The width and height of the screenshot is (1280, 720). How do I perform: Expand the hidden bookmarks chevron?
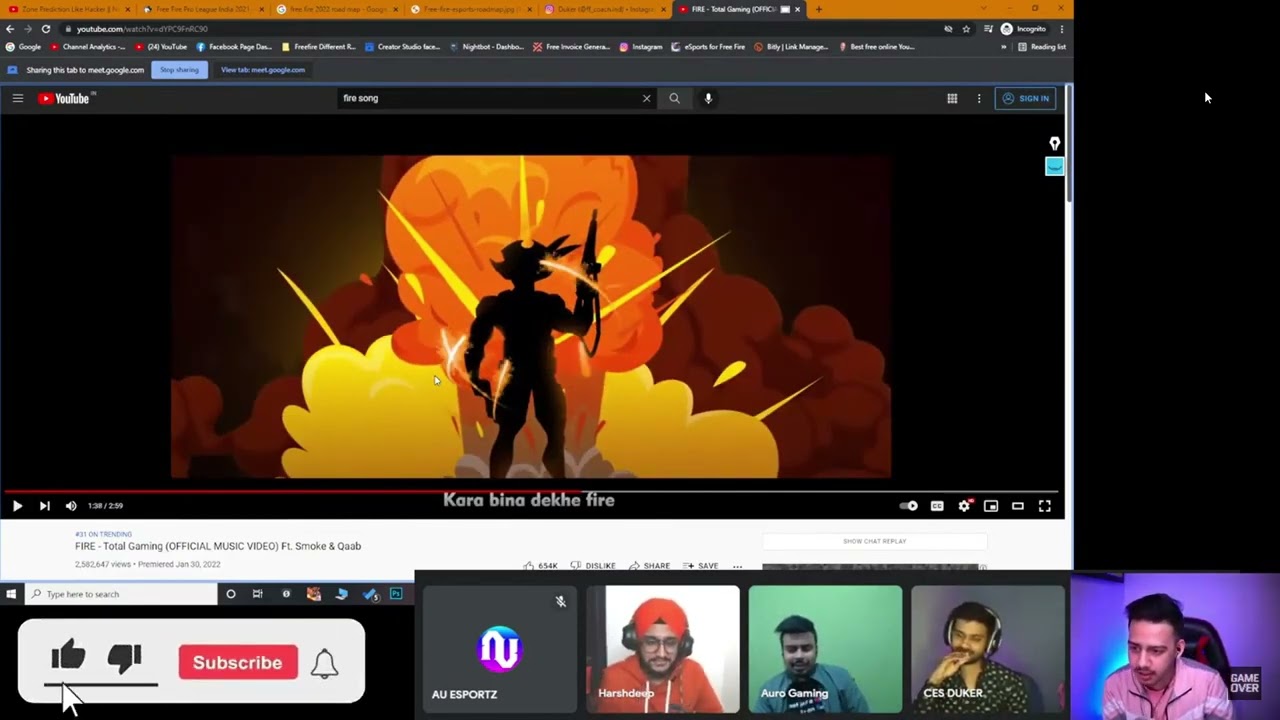pyautogui.click(x=1003, y=47)
